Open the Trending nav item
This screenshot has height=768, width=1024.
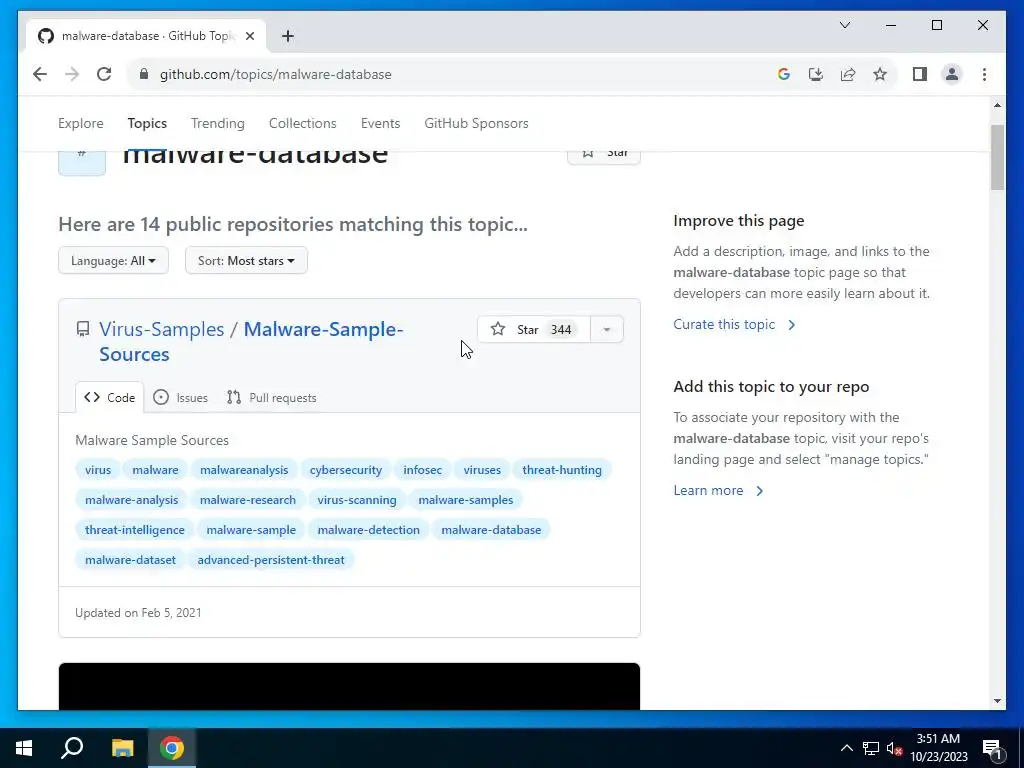(x=217, y=123)
